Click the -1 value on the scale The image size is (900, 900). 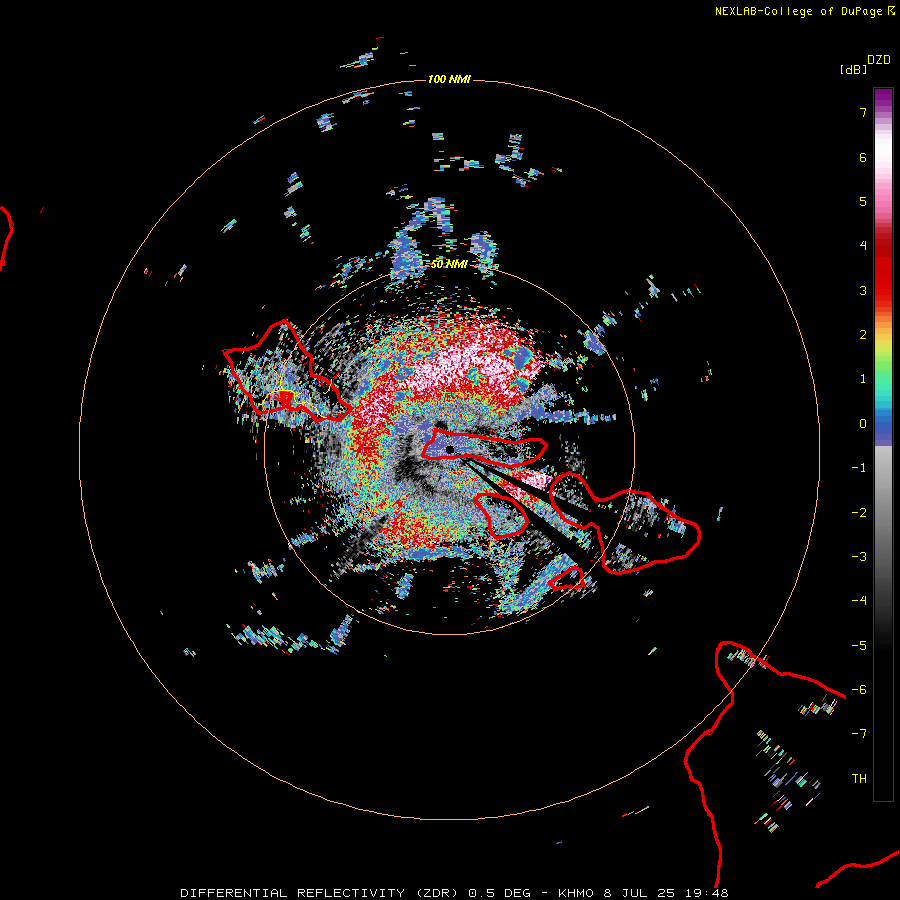tap(859, 468)
